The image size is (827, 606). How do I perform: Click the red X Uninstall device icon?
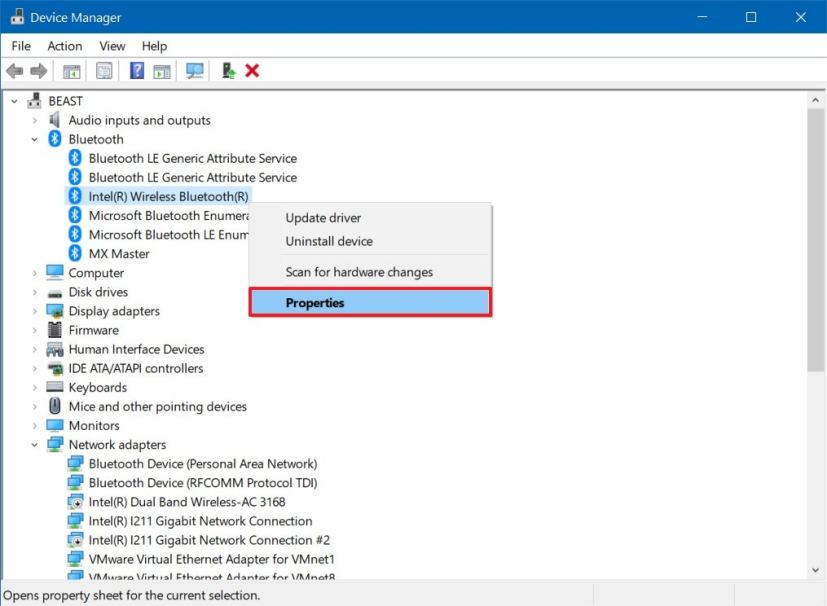252,71
